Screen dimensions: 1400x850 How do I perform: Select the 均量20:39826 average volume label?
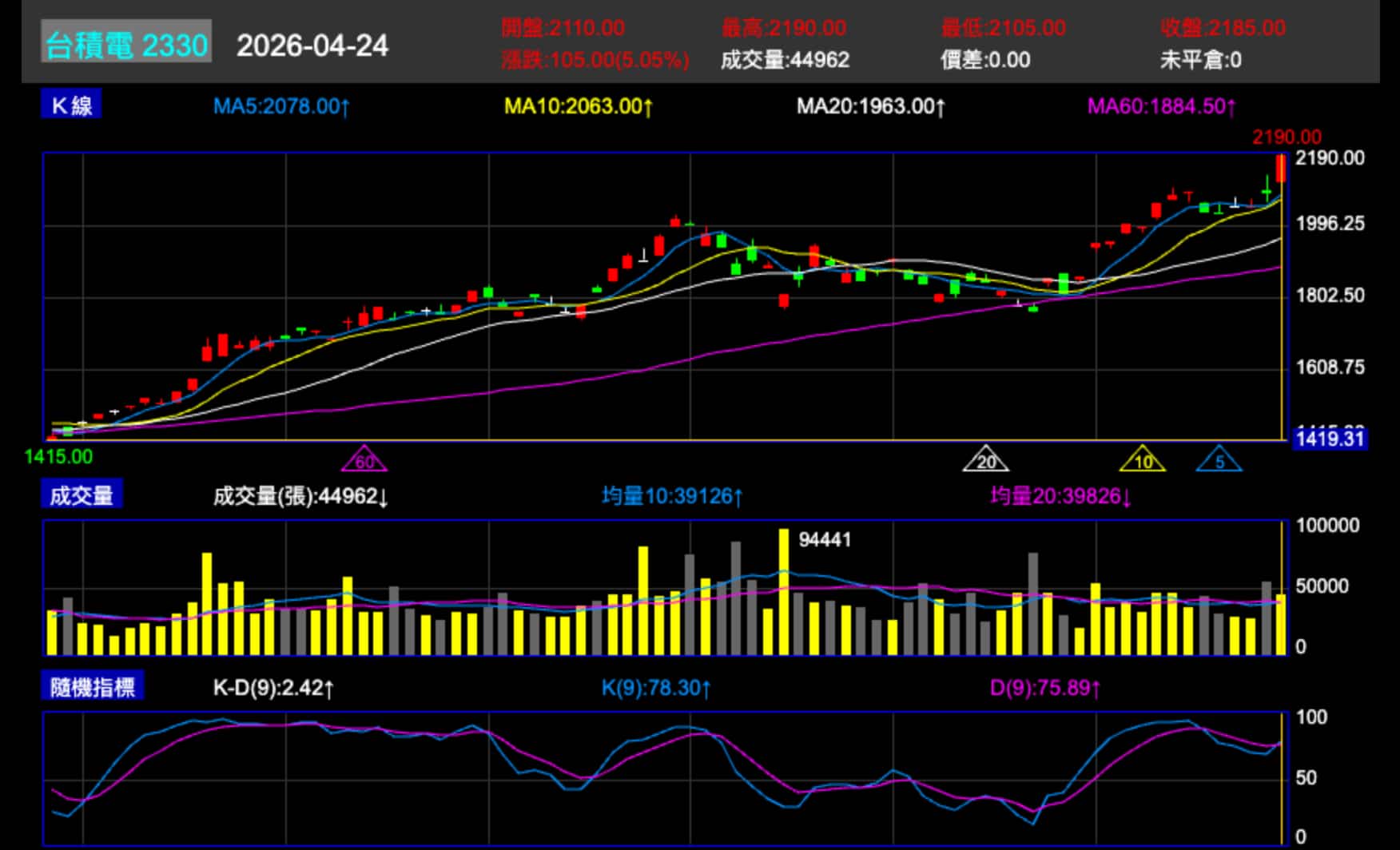tap(1061, 497)
